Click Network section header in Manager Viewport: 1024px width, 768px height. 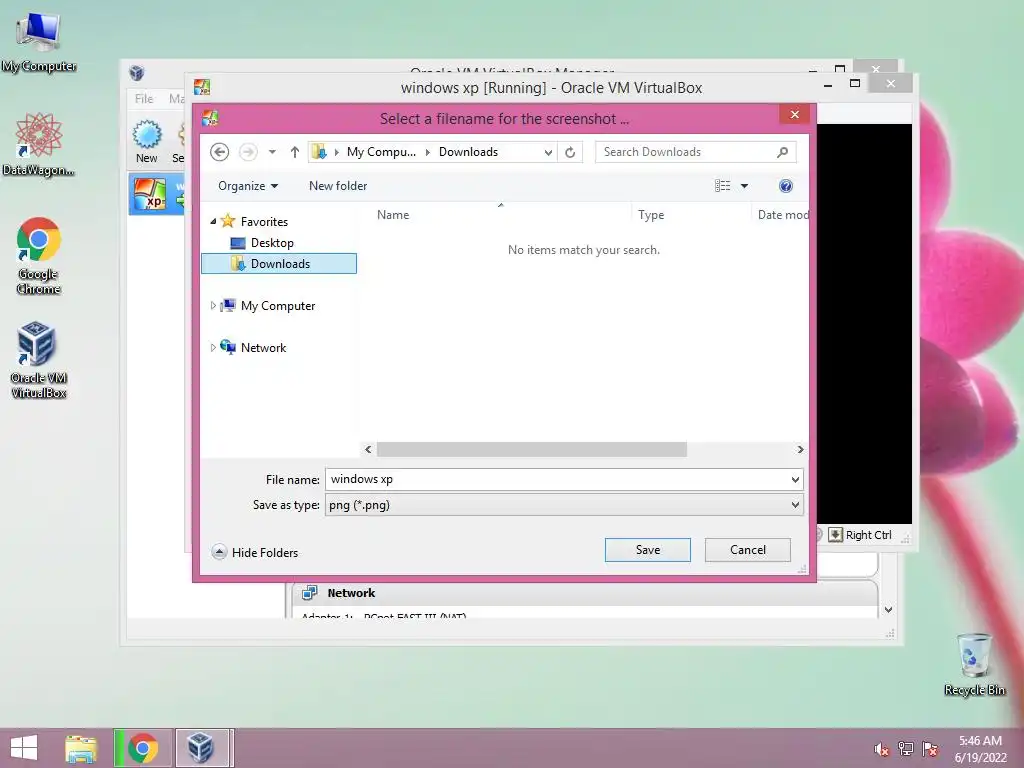[351, 593]
